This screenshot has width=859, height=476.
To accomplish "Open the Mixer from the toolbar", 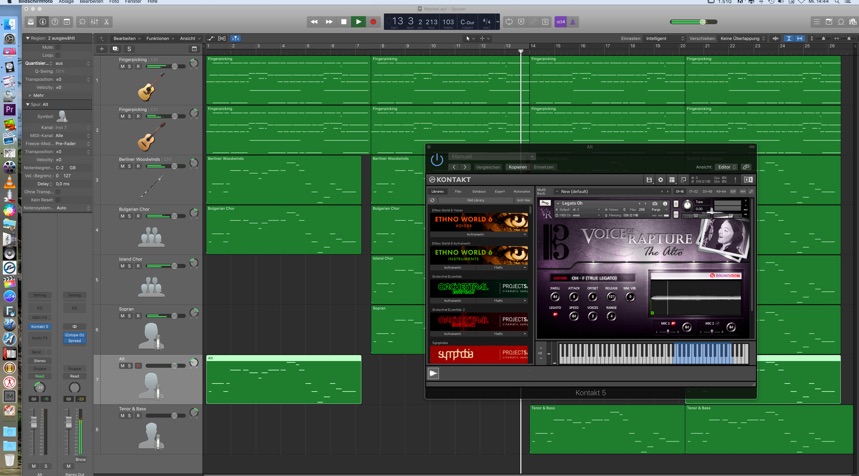I will [94, 22].
